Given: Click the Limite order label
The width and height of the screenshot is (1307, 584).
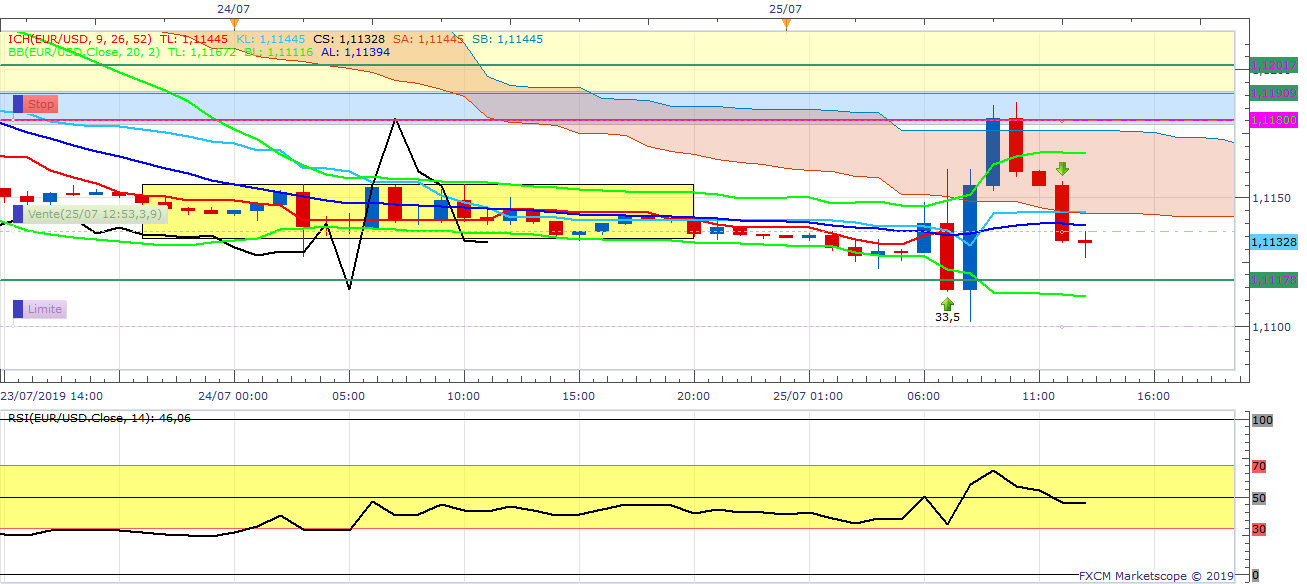Looking at the screenshot, I should [45, 309].
